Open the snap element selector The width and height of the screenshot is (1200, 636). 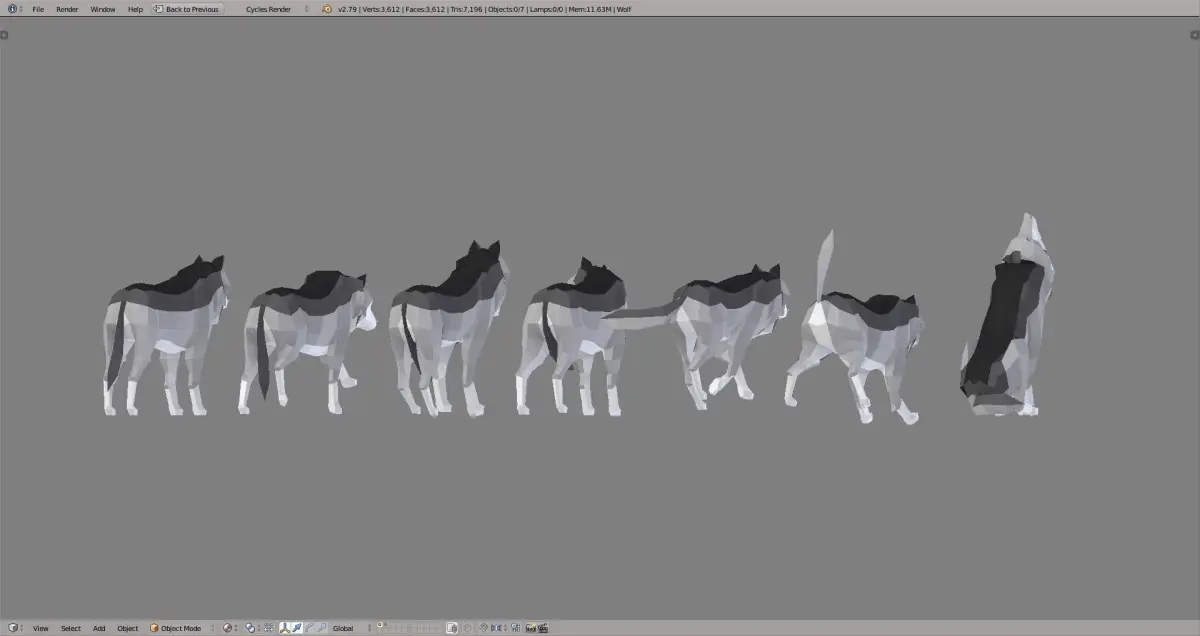(498, 628)
